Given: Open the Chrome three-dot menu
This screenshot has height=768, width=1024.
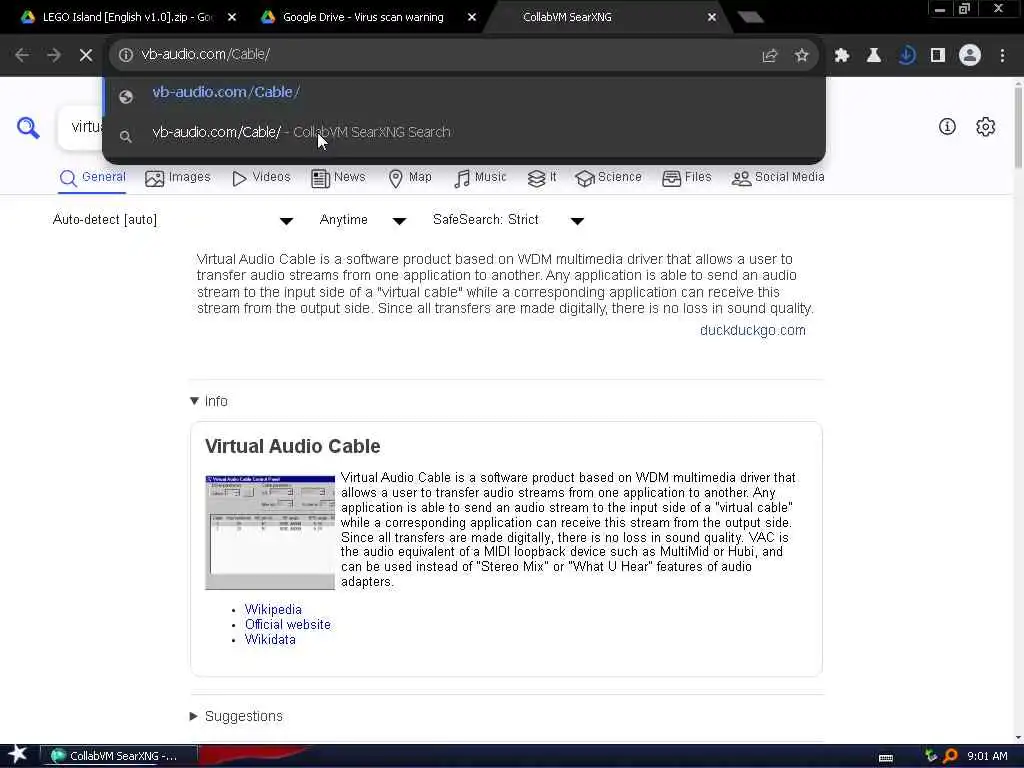Looking at the screenshot, I should pos(1002,56).
